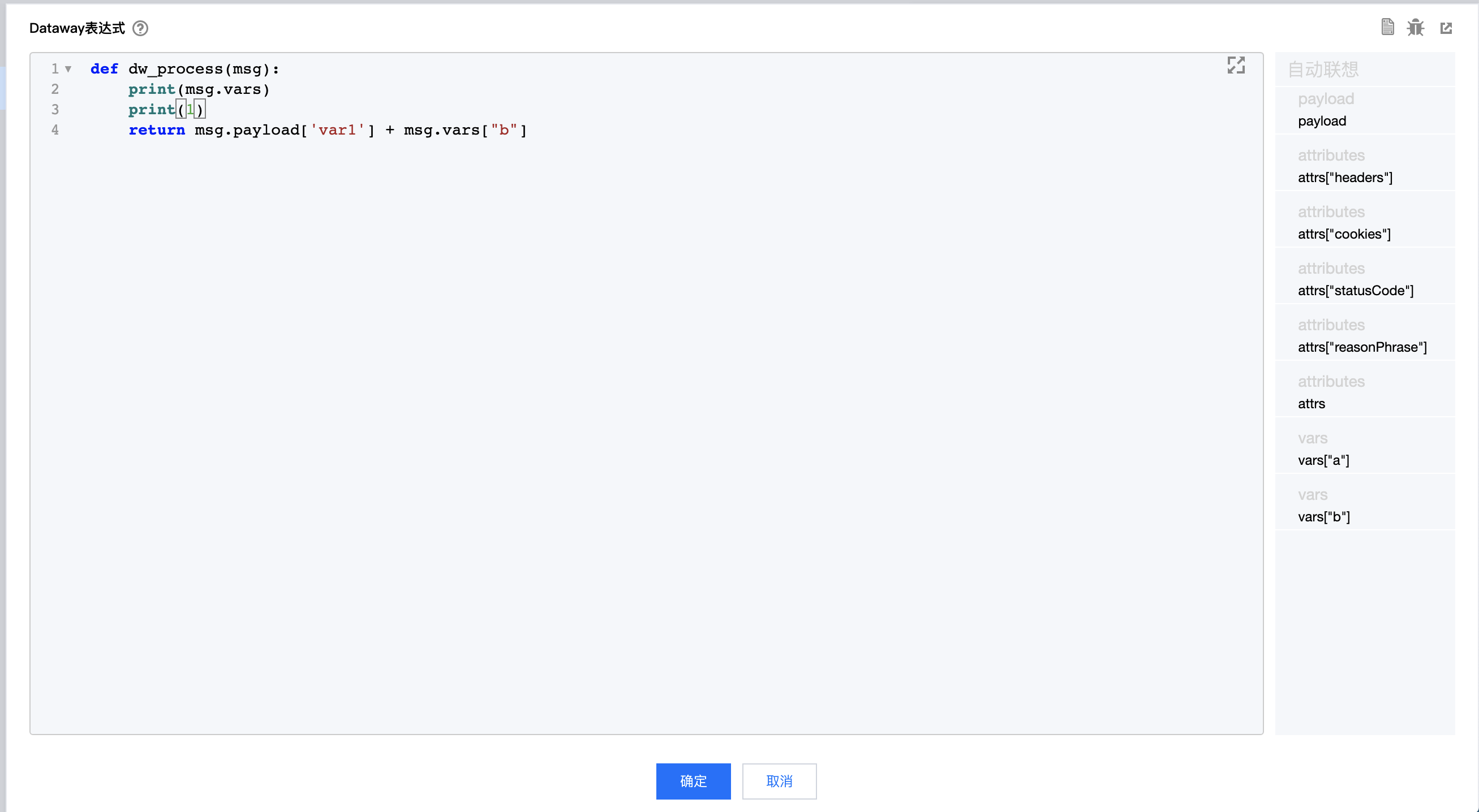Click the debug bug icon

(1415, 28)
